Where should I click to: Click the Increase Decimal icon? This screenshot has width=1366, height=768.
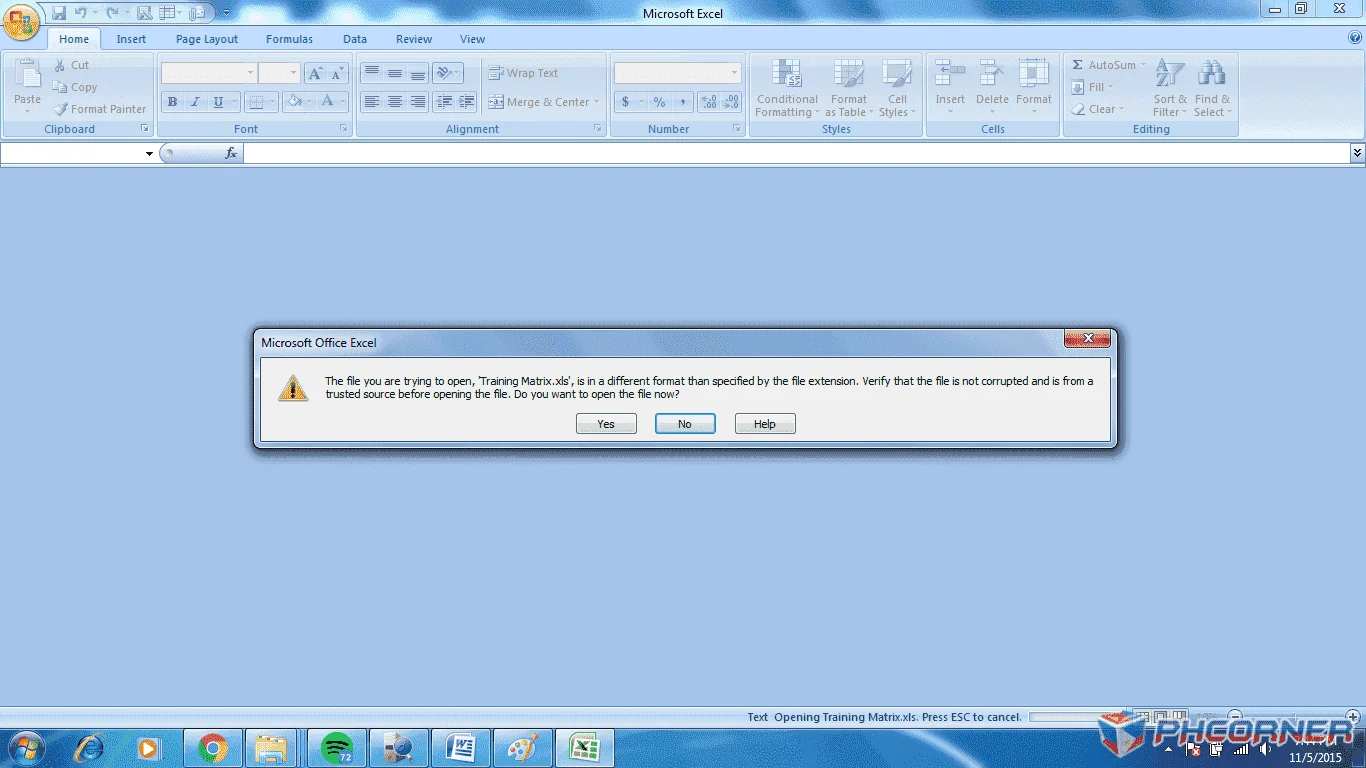710,102
